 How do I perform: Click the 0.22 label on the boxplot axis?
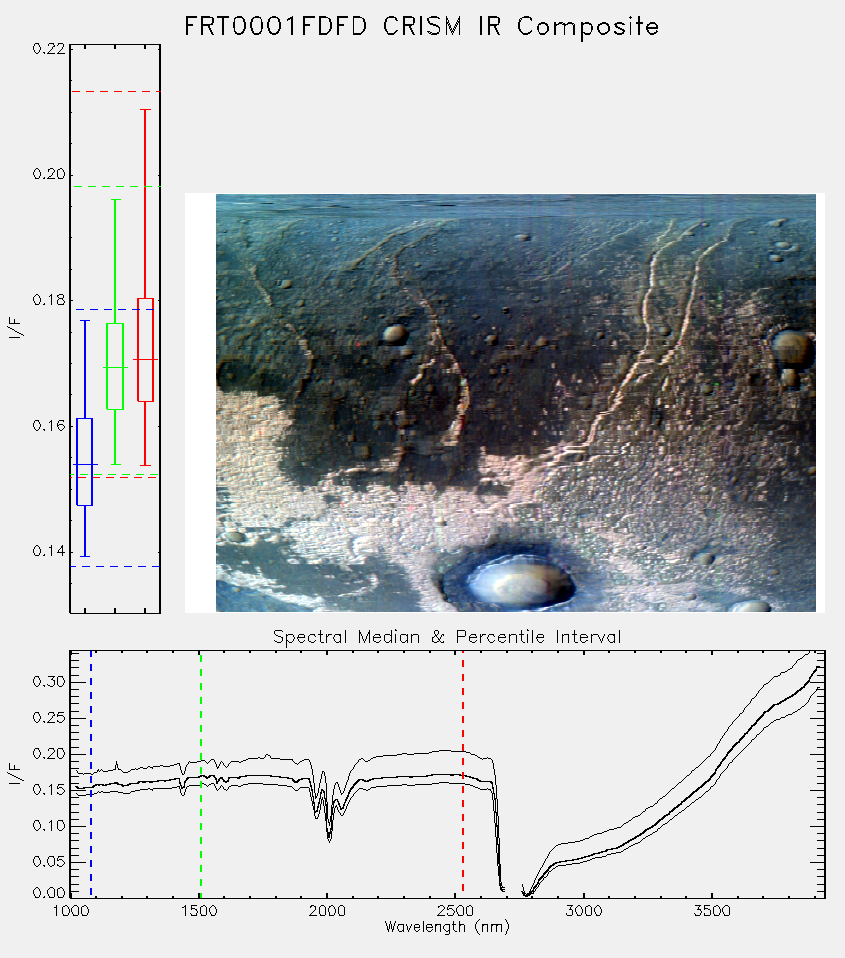(49, 48)
